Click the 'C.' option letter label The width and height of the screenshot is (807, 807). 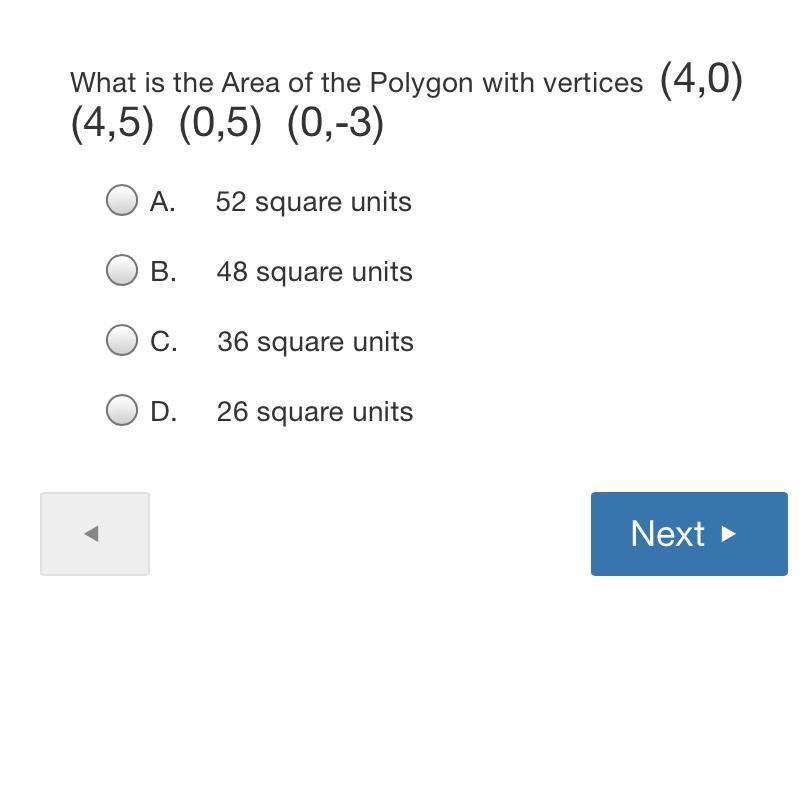click(164, 342)
